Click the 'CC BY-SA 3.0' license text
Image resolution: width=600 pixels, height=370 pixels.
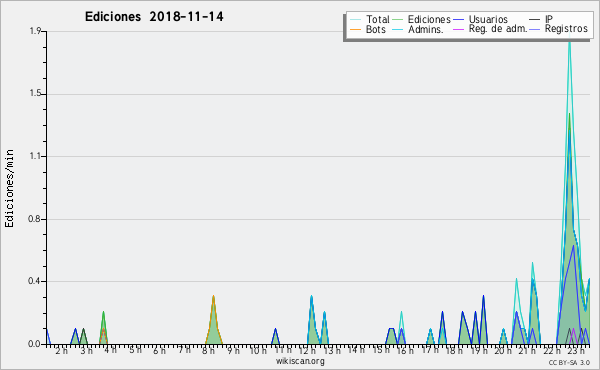pos(569,362)
